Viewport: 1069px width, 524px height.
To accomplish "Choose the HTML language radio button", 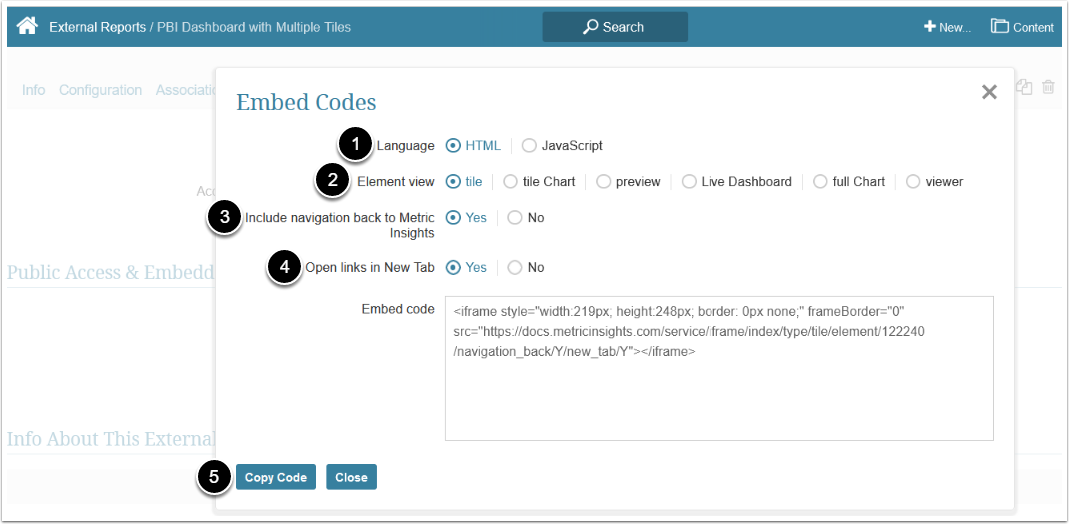I will coord(453,145).
